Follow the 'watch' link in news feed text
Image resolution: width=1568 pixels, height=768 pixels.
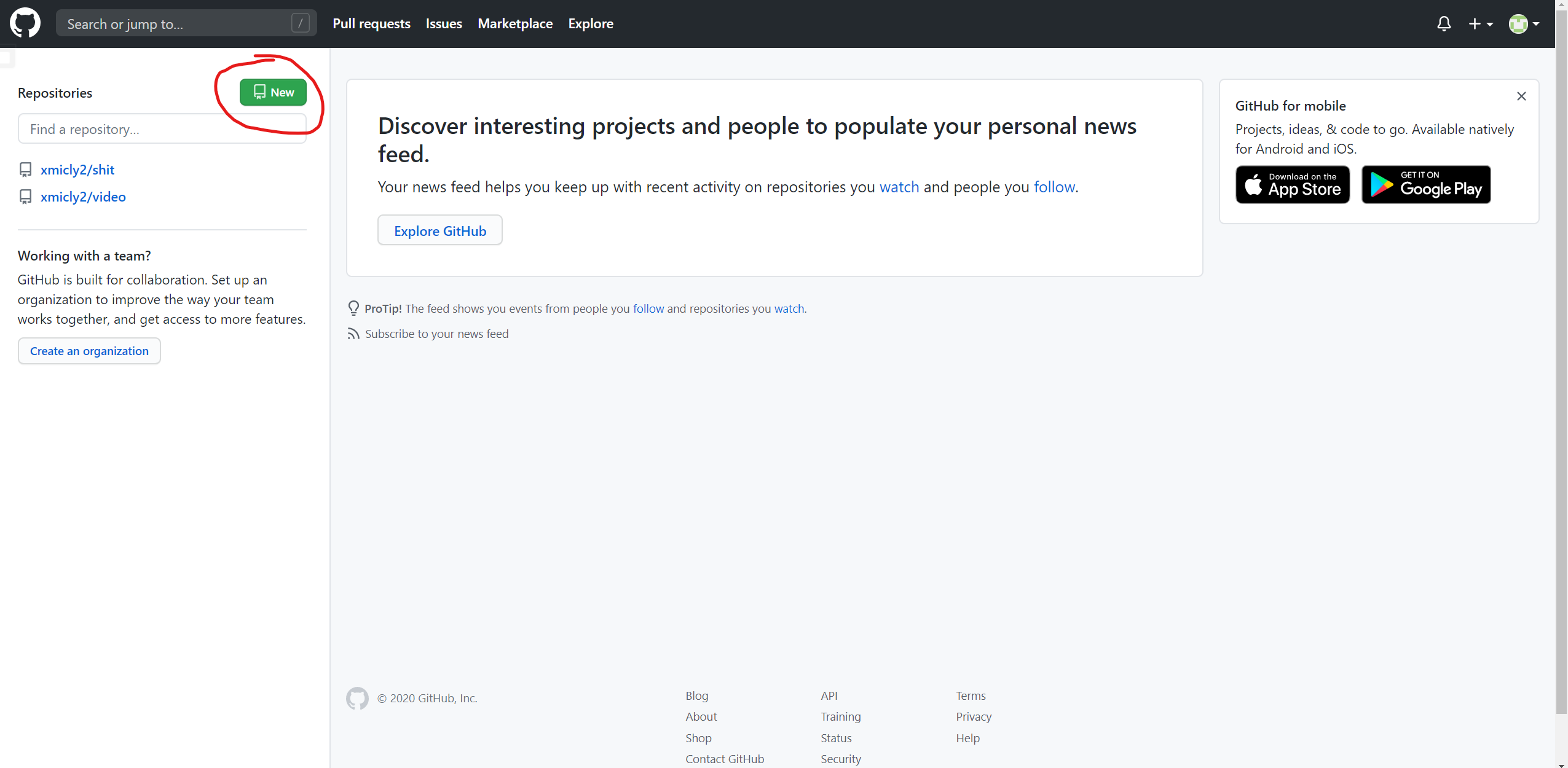coord(899,187)
